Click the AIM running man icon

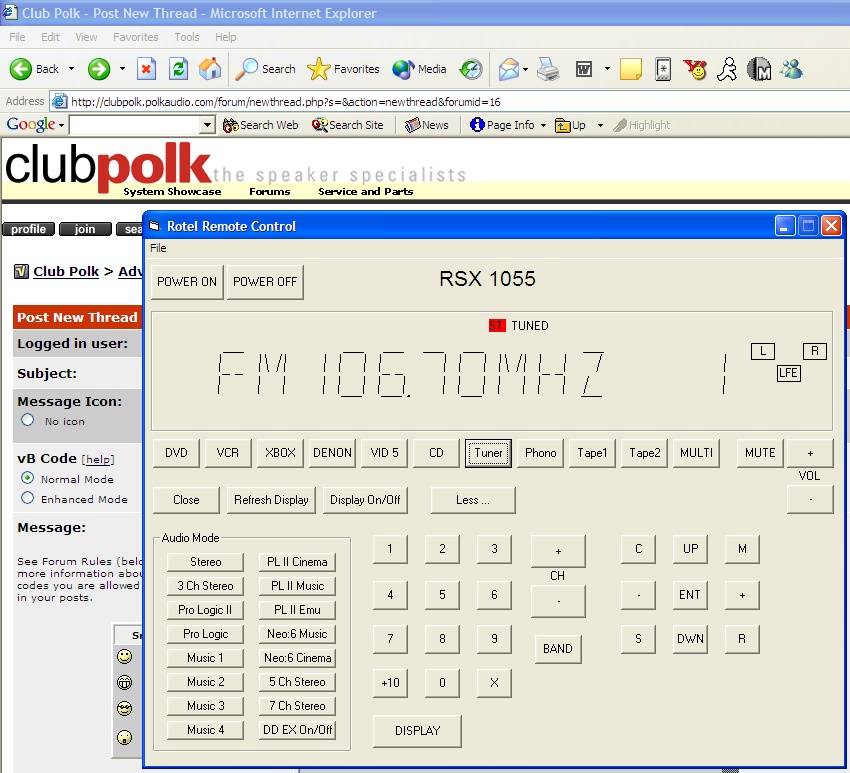727,69
